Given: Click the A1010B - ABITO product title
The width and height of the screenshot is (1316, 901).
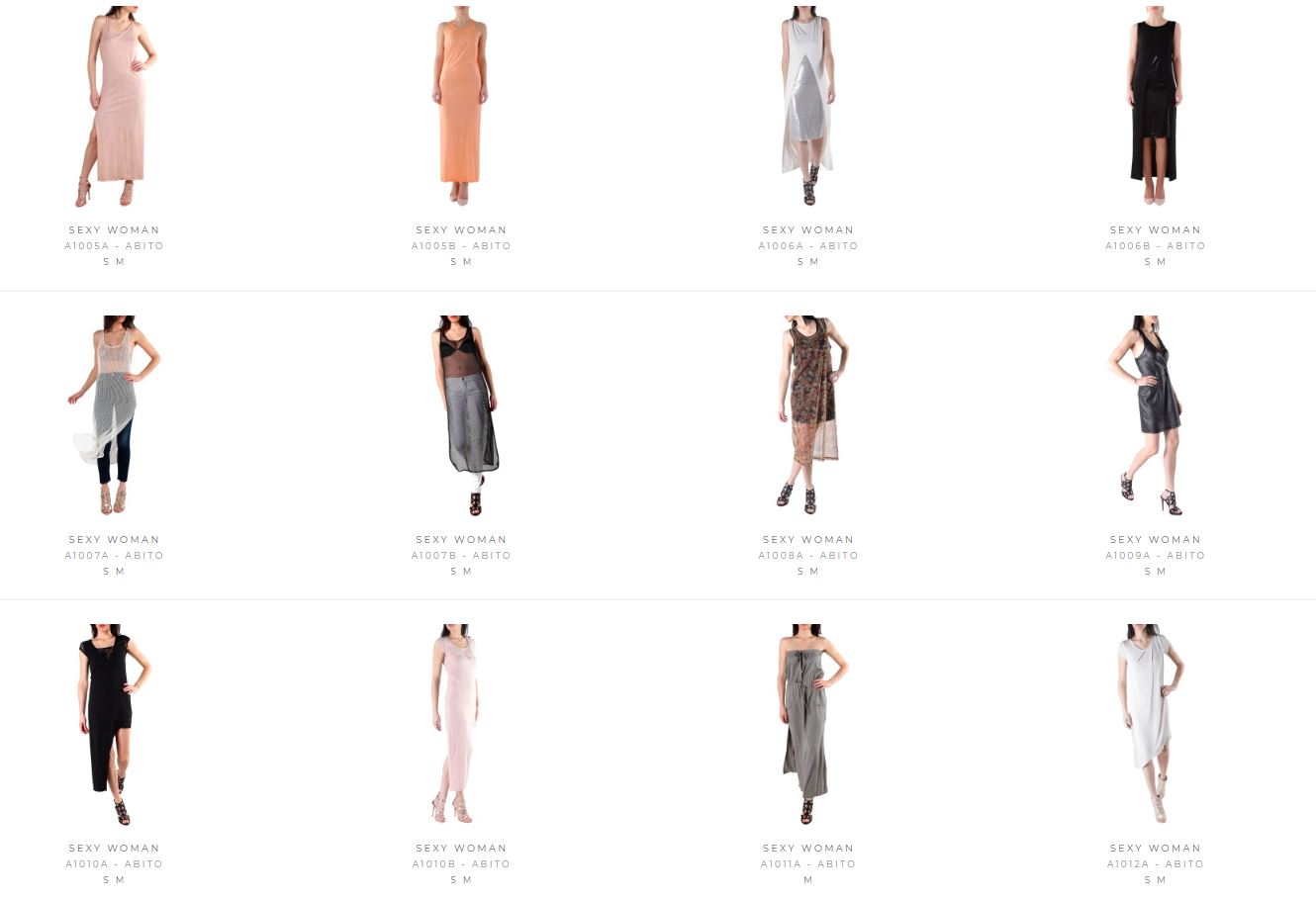Looking at the screenshot, I should [461, 864].
